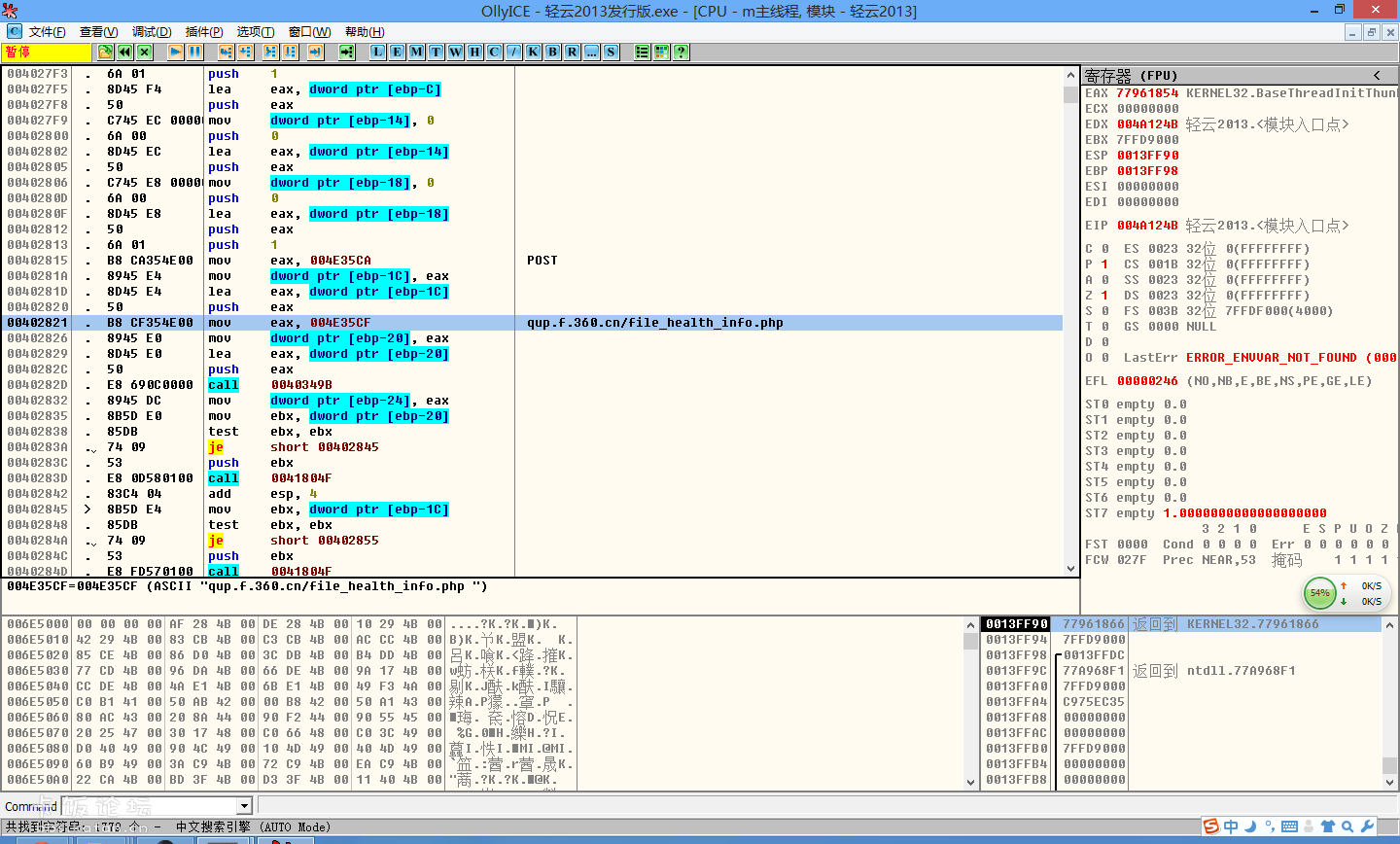Viewport: 1400px width, 844px height.
Task: Click Execute till return icon
Action: pos(315,52)
